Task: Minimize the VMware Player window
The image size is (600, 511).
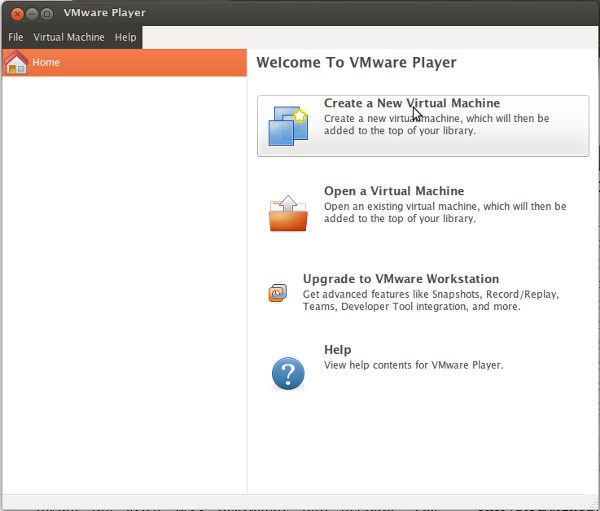Action: tap(31, 13)
